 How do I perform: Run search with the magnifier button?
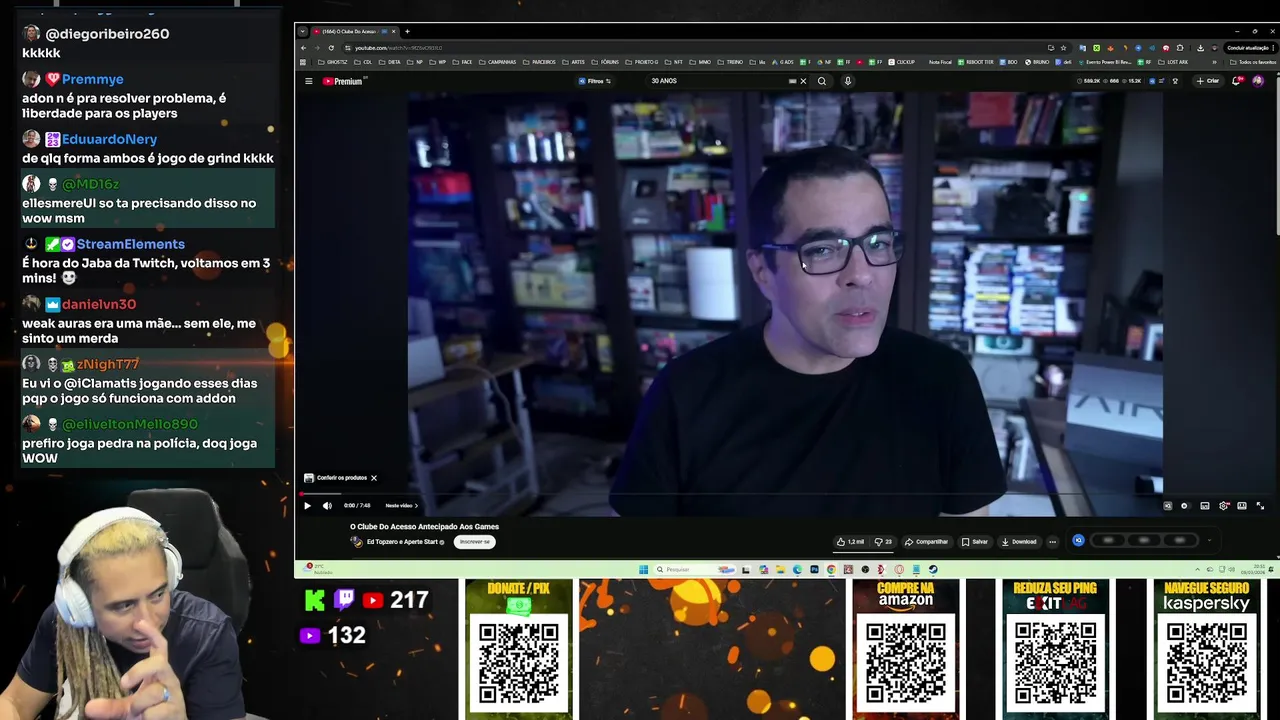click(822, 81)
